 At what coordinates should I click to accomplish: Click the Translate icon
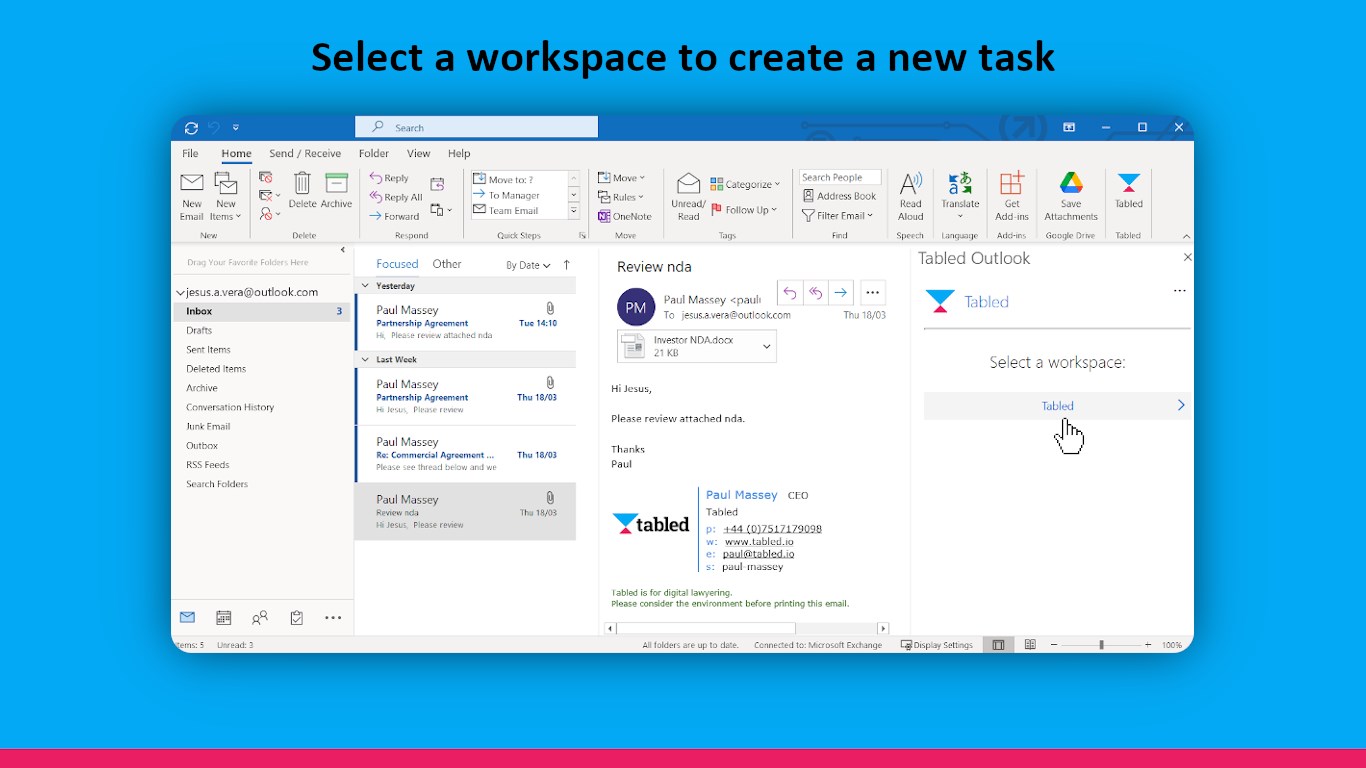(960, 184)
